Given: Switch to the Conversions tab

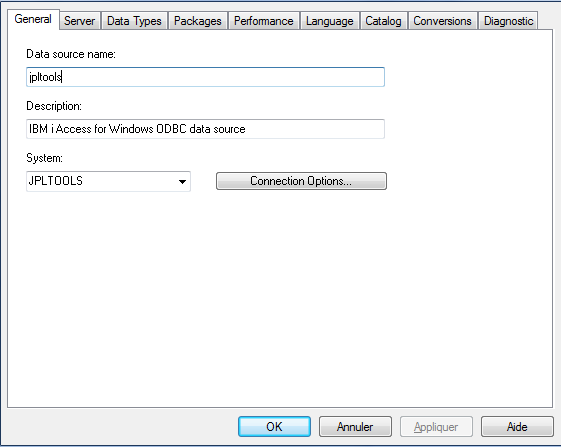Looking at the screenshot, I should pos(442,21).
